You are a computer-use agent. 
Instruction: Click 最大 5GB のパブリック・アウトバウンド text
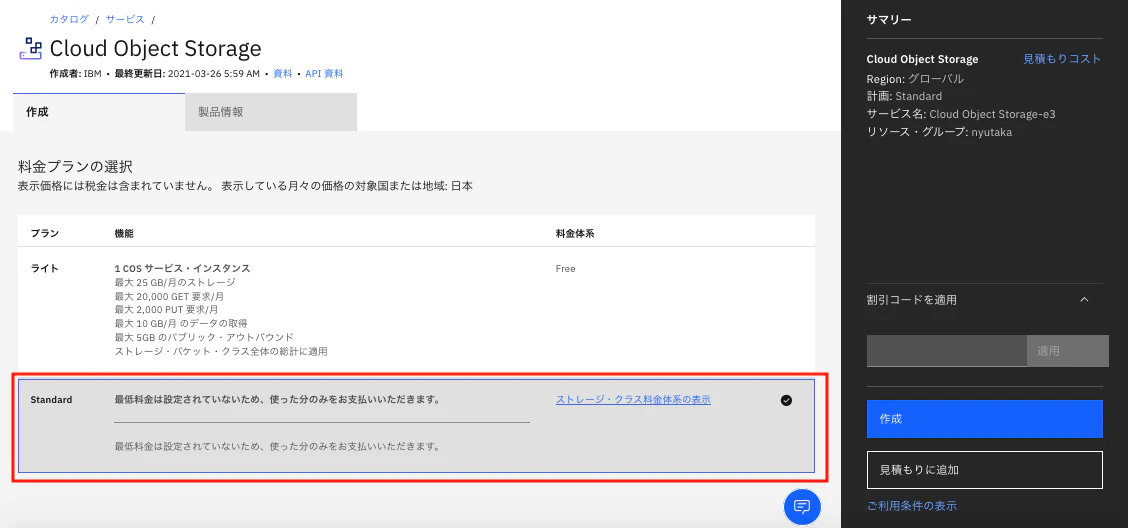click(x=204, y=337)
